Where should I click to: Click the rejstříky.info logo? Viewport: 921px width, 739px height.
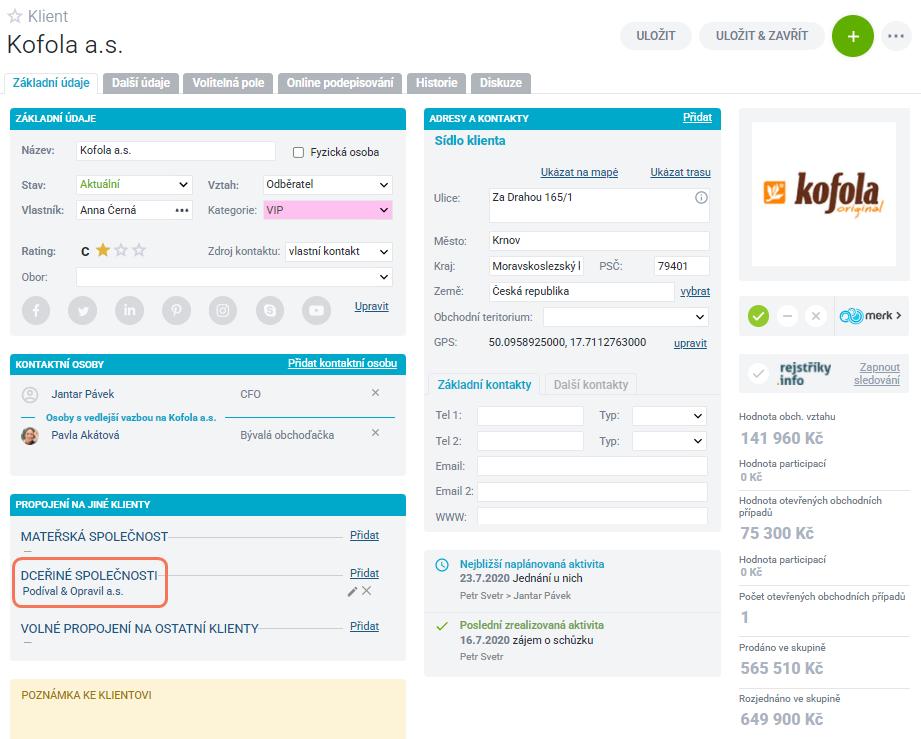click(804, 374)
